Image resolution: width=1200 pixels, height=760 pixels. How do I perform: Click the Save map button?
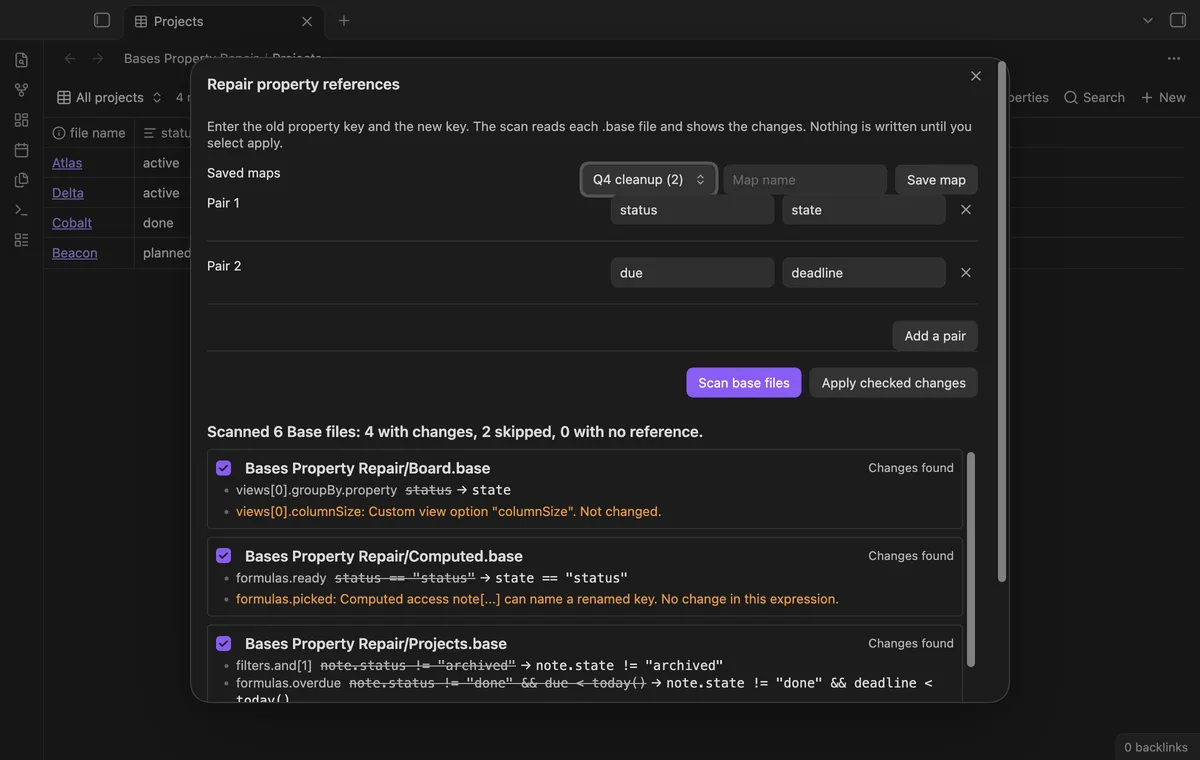936,180
